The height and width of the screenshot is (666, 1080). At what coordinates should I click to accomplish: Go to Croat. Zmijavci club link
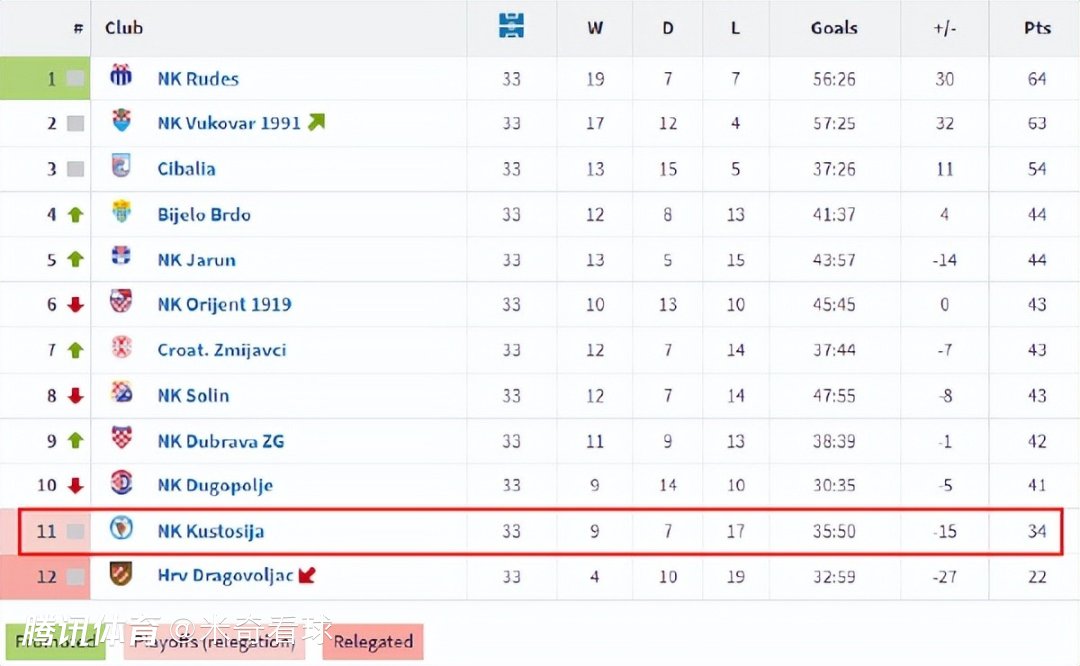(x=222, y=349)
